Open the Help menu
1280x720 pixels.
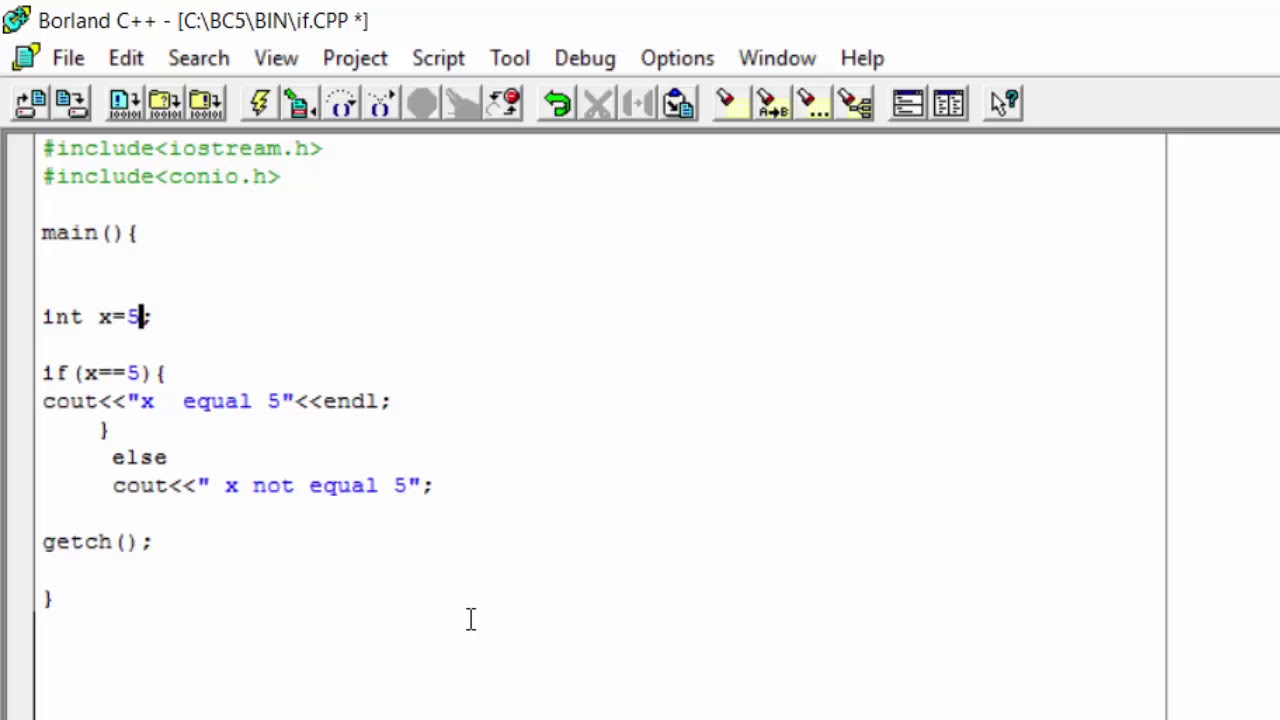(x=862, y=58)
